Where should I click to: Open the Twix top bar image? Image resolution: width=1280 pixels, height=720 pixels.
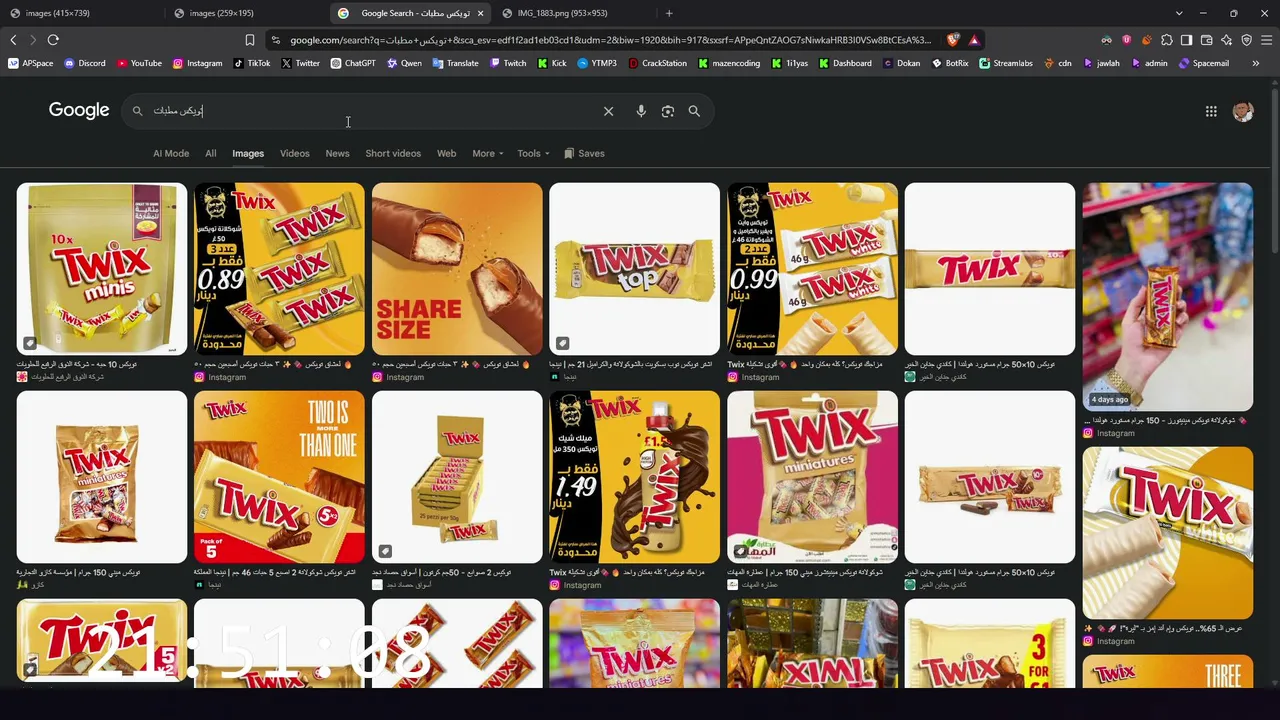[x=635, y=269]
